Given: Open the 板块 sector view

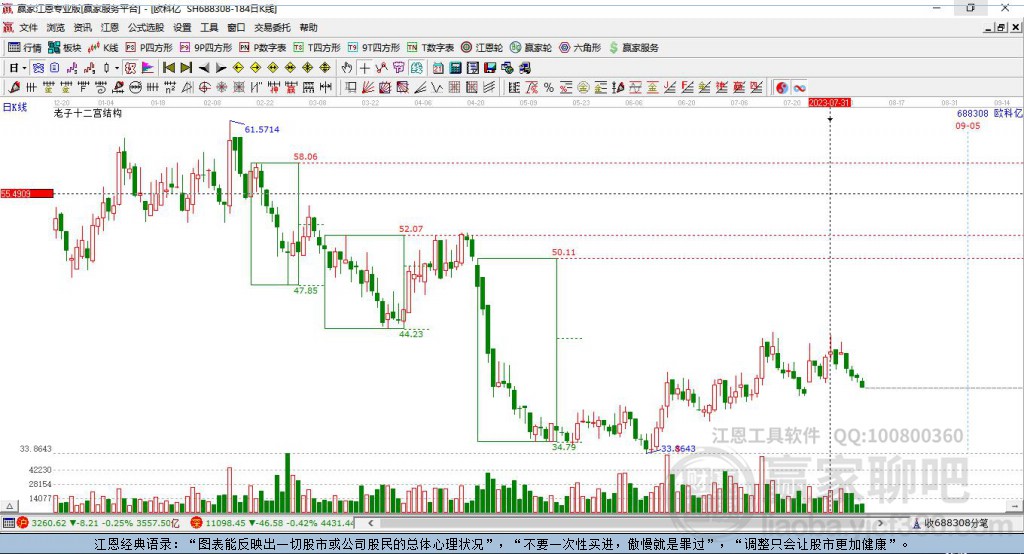Looking at the screenshot, I should click(65, 48).
